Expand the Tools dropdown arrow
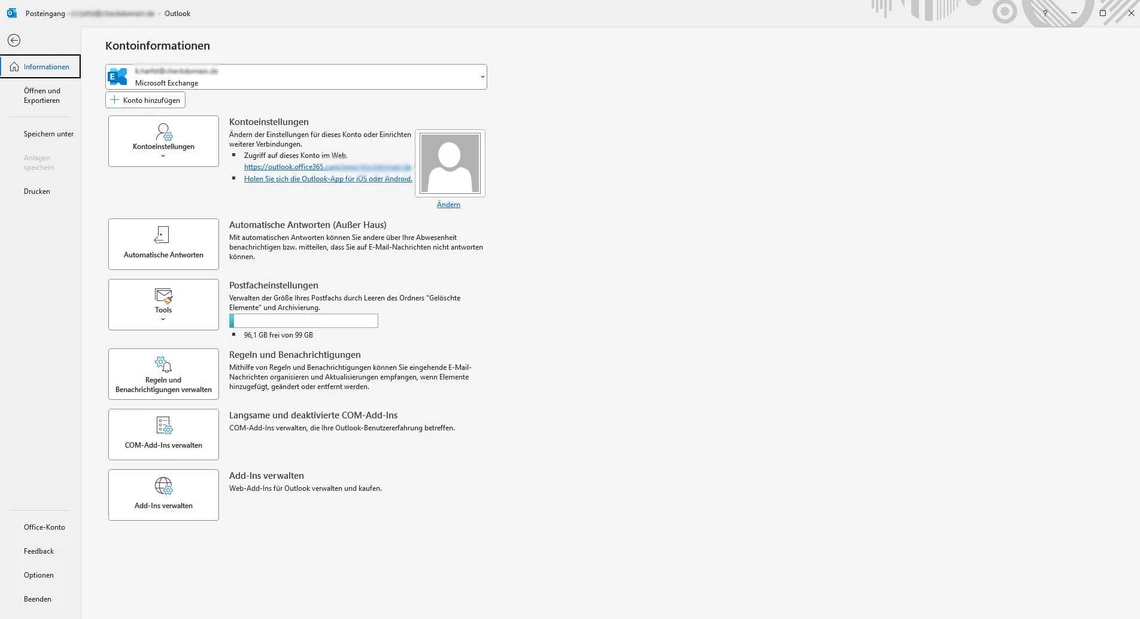This screenshot has height=619, width=1140. point(163,320)
